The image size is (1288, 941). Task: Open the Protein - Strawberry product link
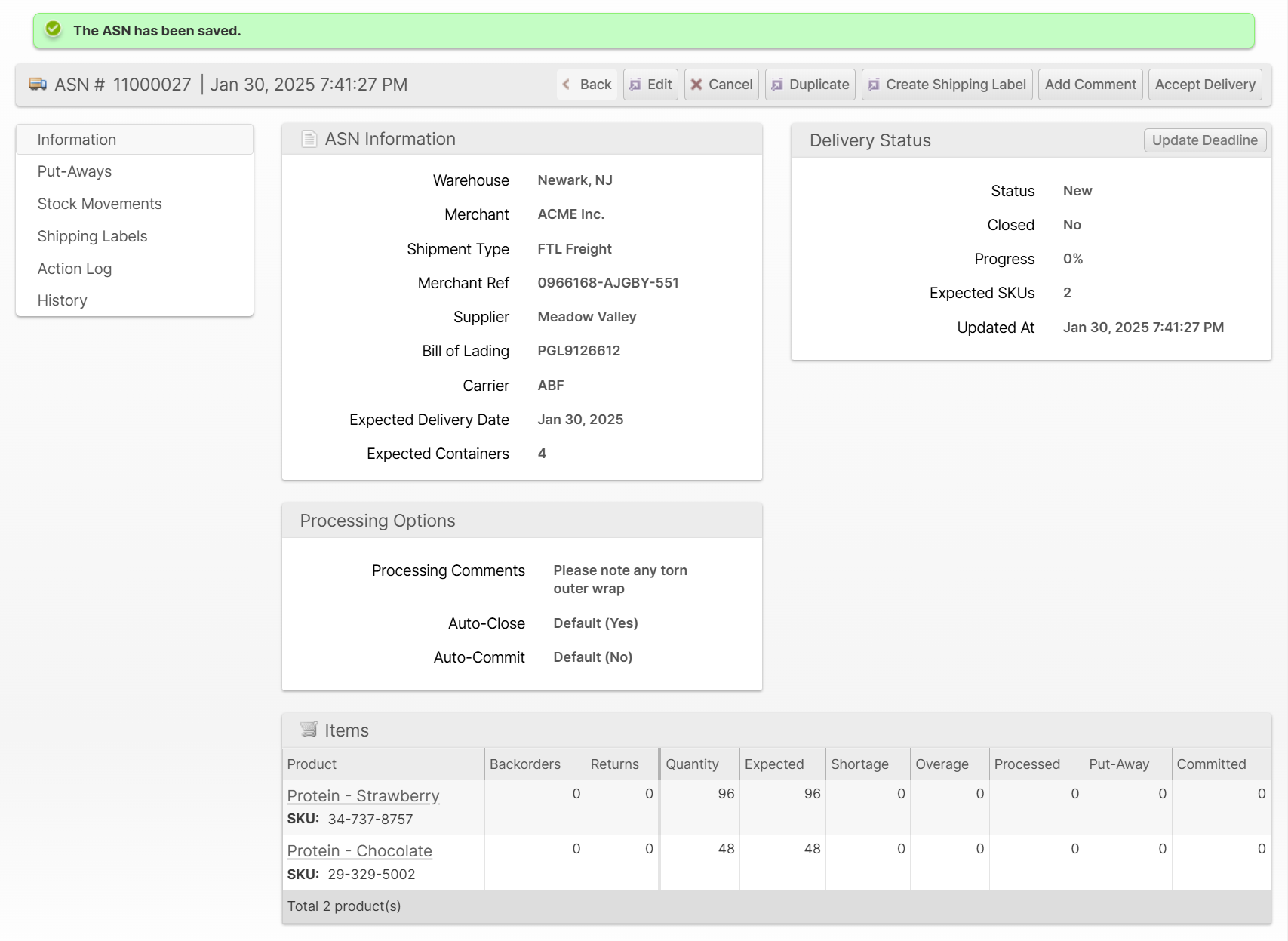363,796
